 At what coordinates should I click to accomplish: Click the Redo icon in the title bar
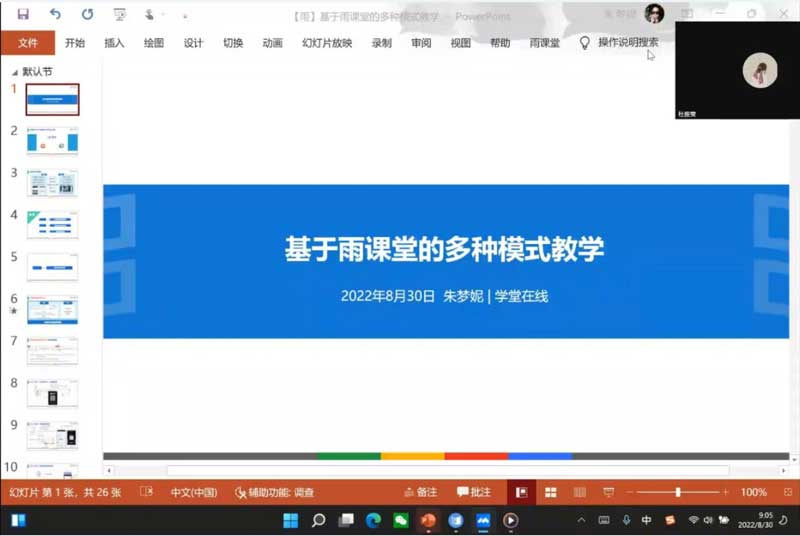87,14
